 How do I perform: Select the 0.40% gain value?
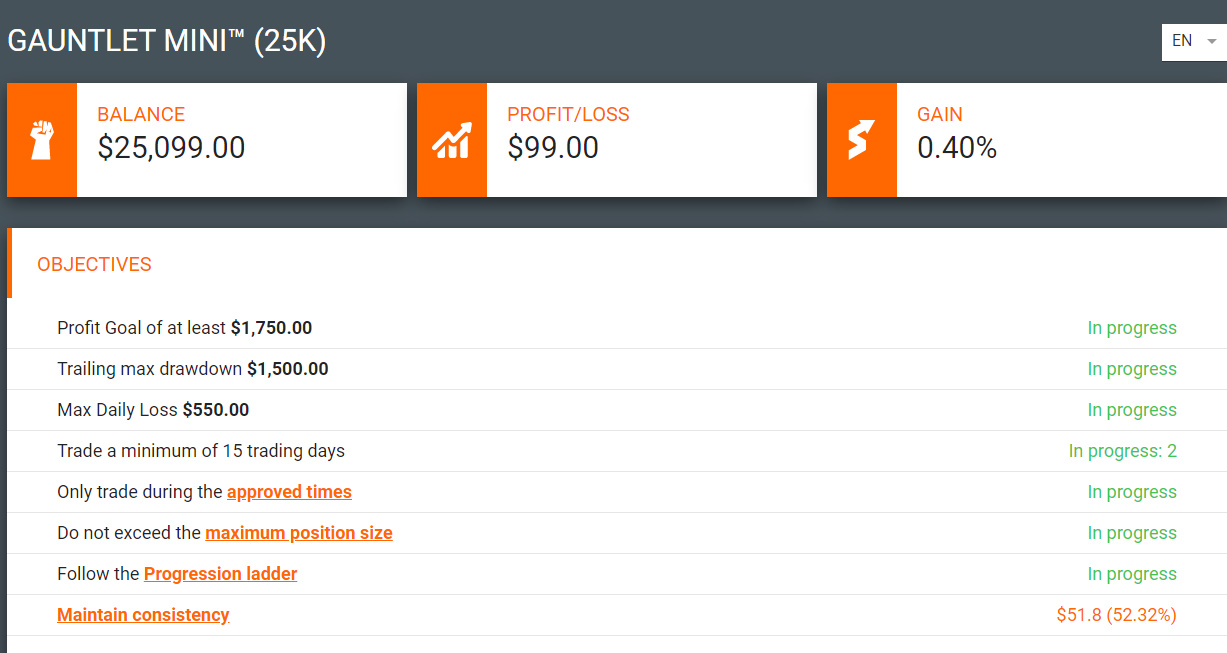[957, 148]
